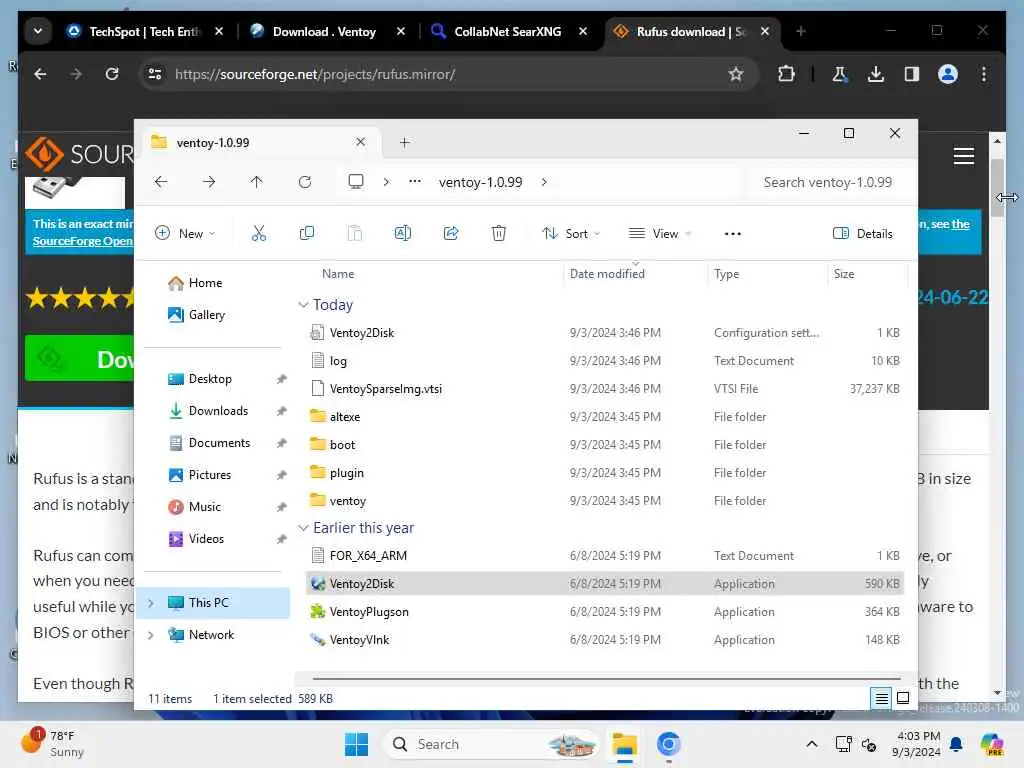
Task: Switch to large thumbnails view in status bar
Action: pyautogui.click(x=903, y=698)
